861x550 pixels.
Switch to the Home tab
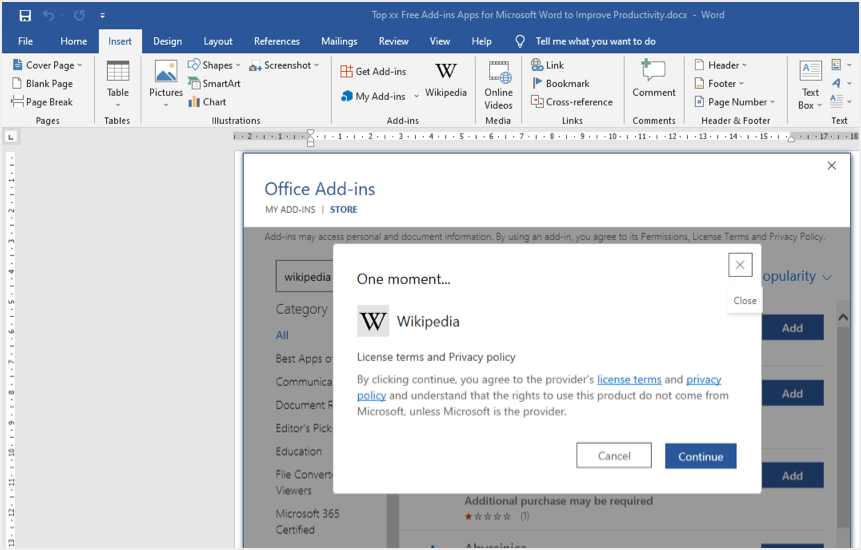pos(74,41)
